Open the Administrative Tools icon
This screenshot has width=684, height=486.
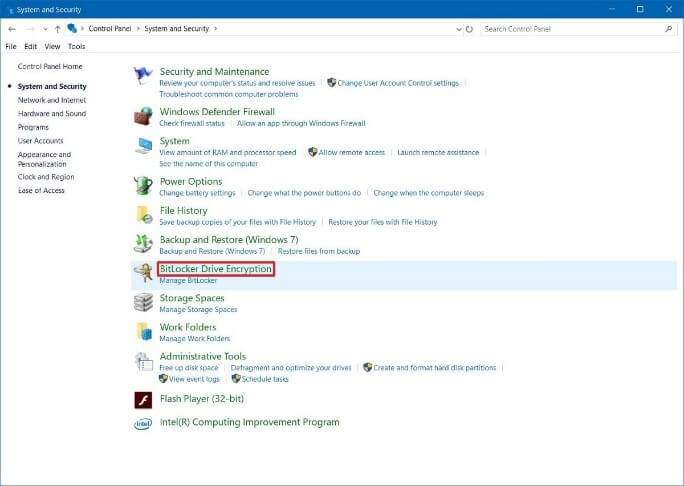[144, 361]
